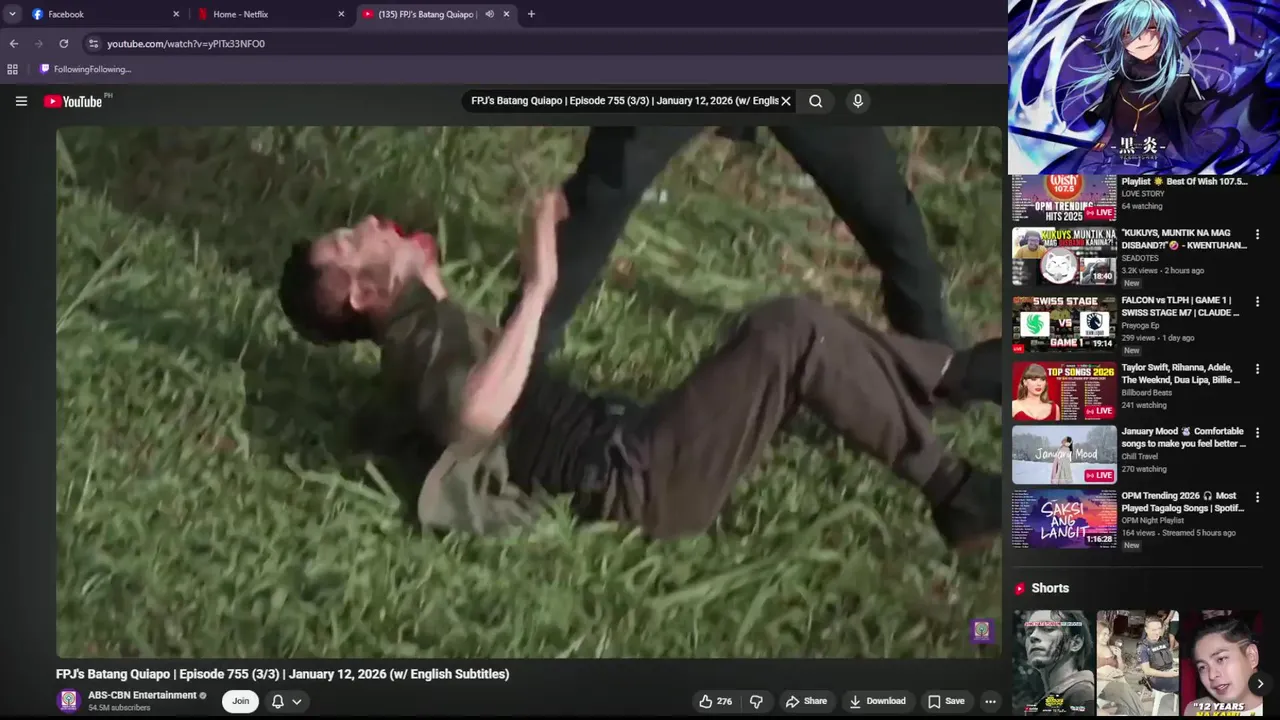Image resolution: width=1280 pixels, height=720 pixels.
Task: Open FALCON vs TLPH Game 1 thumbnail
Action: click(1064, 324)
